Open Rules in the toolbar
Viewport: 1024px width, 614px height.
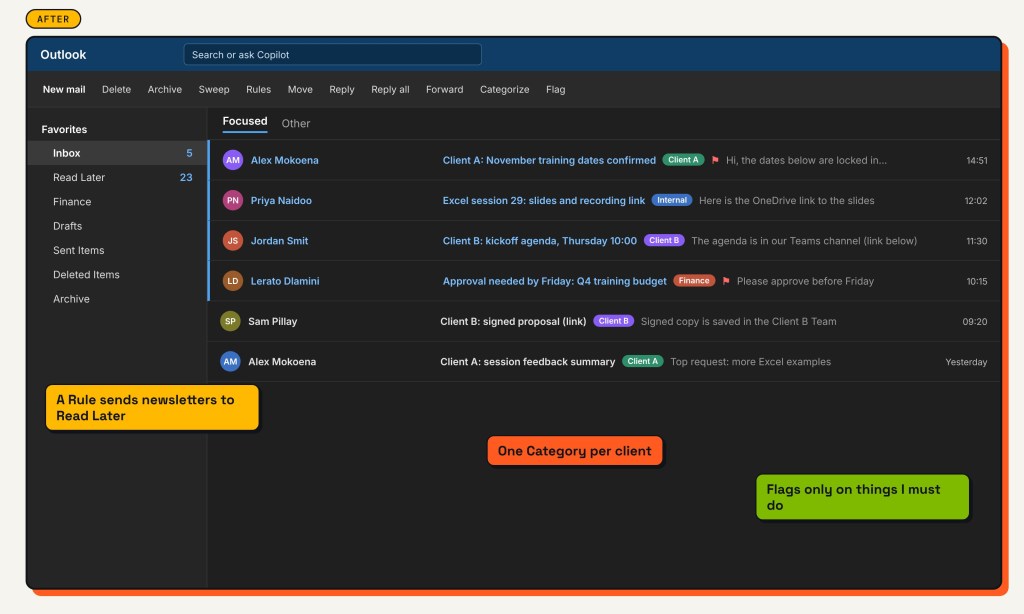point(259,89)
